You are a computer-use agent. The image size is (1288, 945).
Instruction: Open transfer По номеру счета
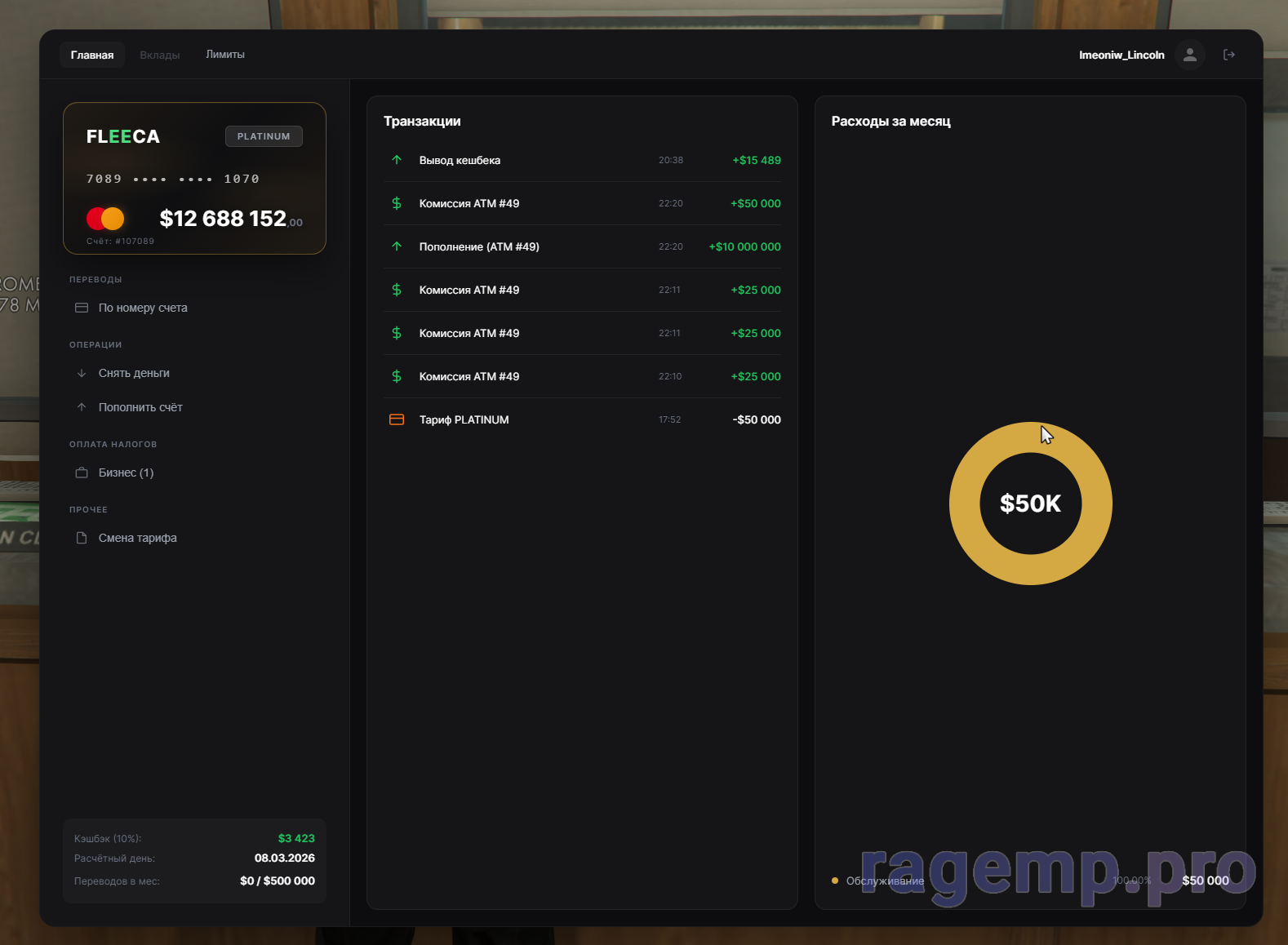pos(143,308)
